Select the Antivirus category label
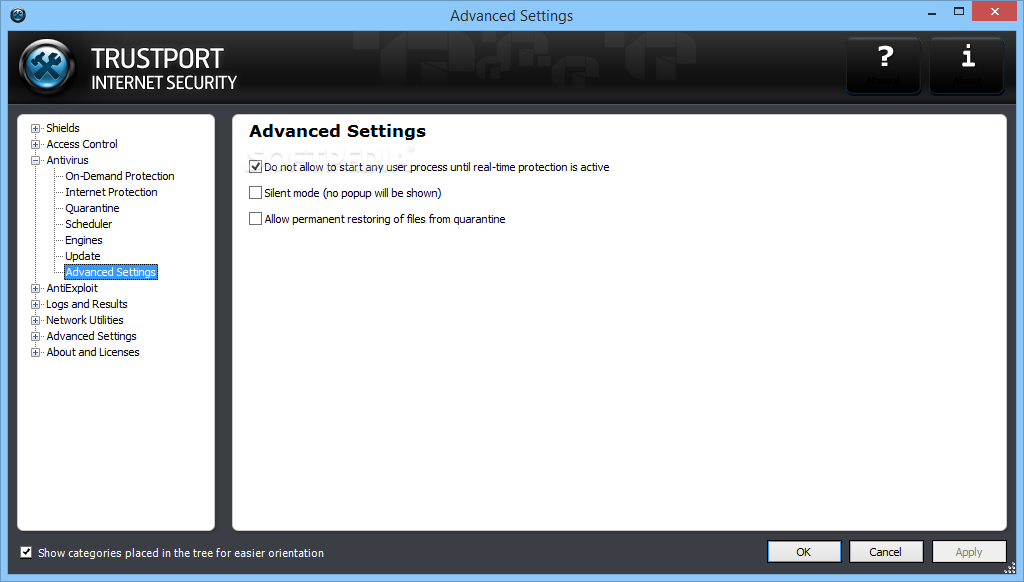 point(67,160)
